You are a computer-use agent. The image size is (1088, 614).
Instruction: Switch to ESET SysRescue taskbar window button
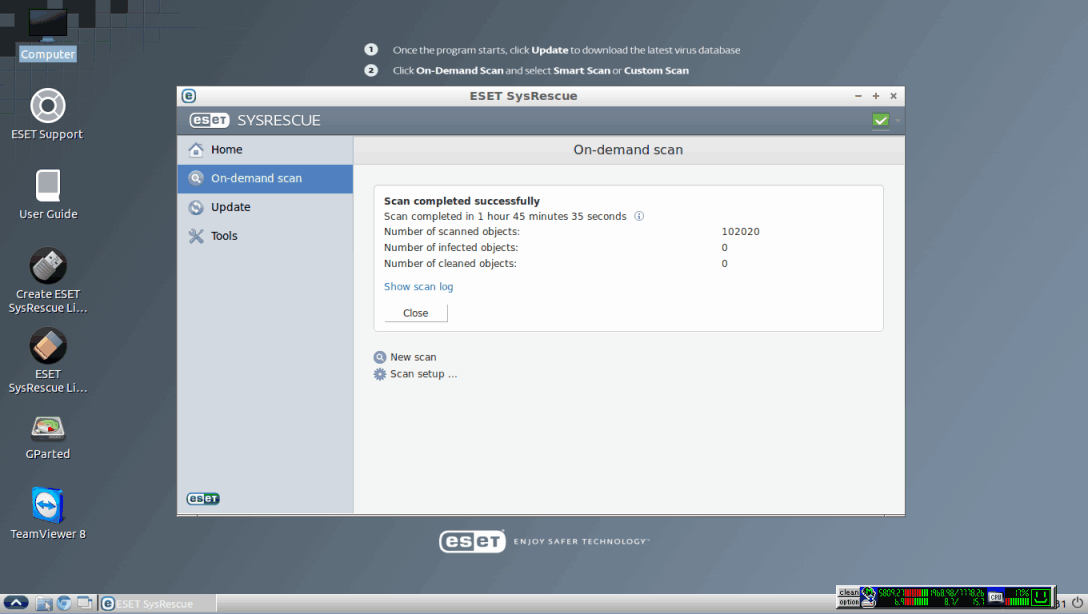point(158,604)
